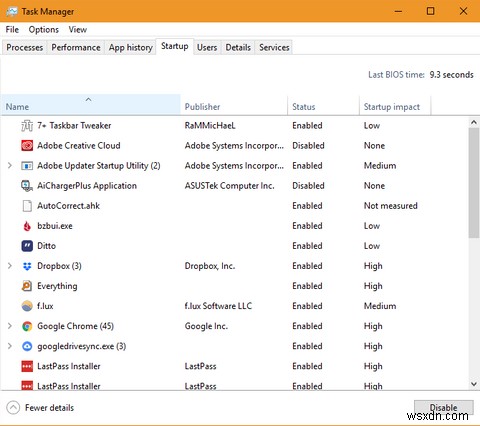Screen dimensions: 480x426
Task: Sort by the Publisher column header
Action: [x=234, y=105]
